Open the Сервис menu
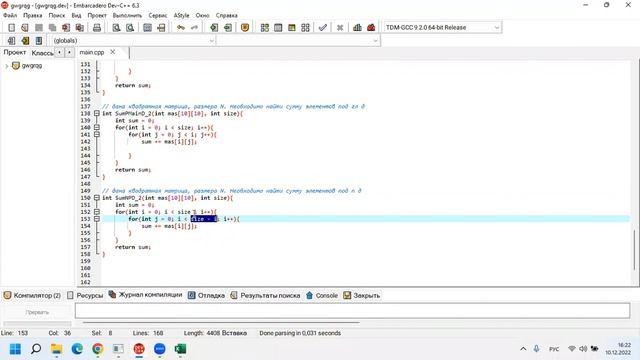Screen dimensions: 640x360 point(158,15)
